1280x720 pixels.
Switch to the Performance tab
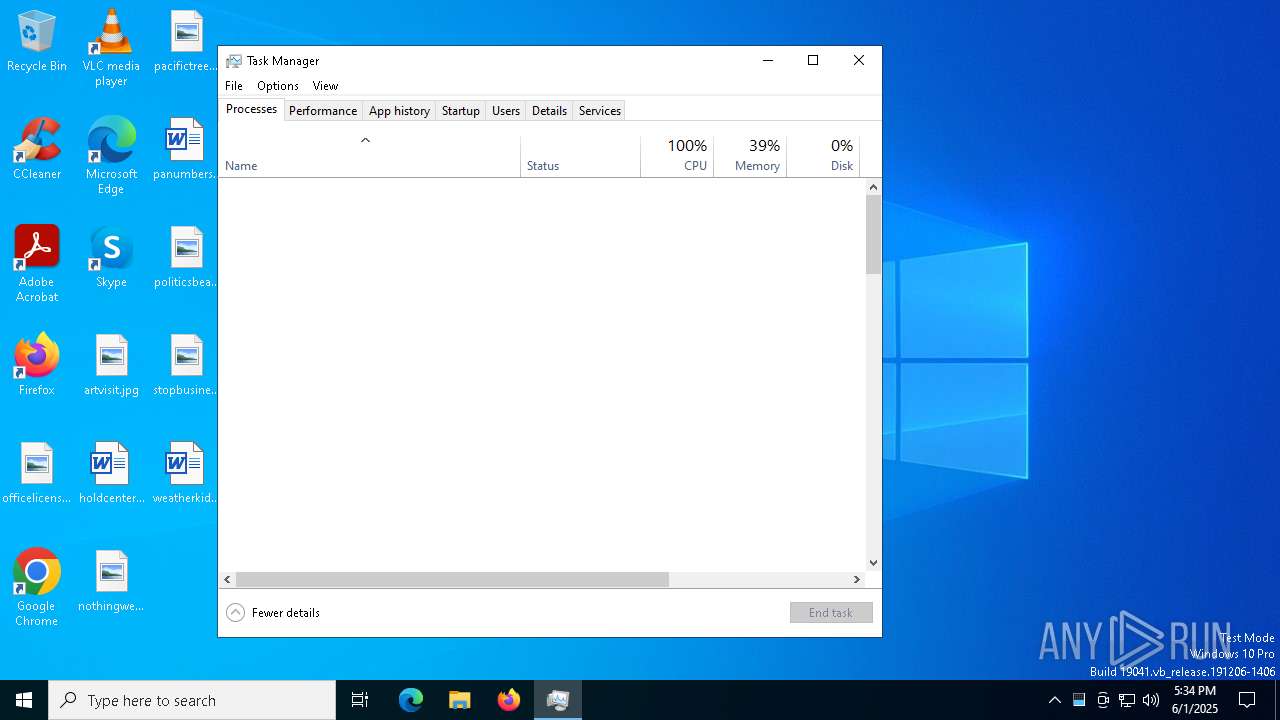[x=323, y=111]
